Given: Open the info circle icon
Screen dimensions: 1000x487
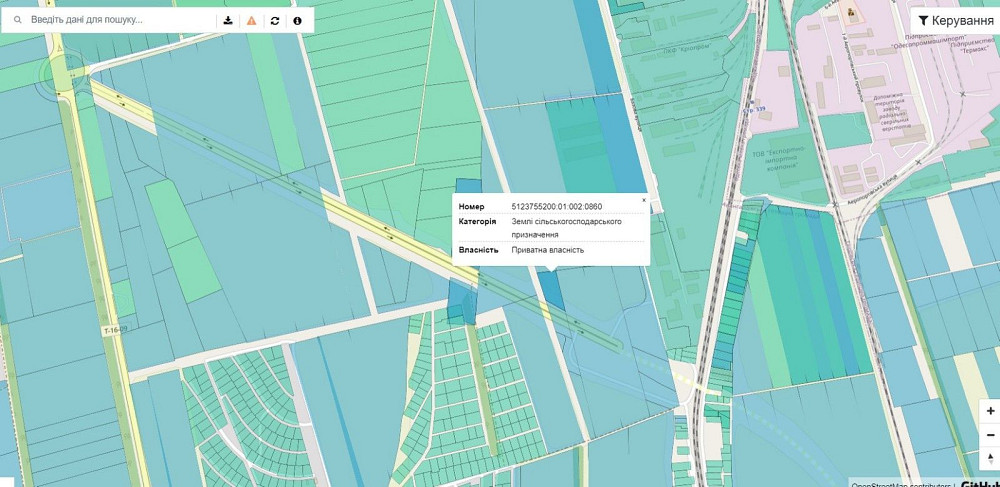Looking at the screenshot, I should (297, 20).
